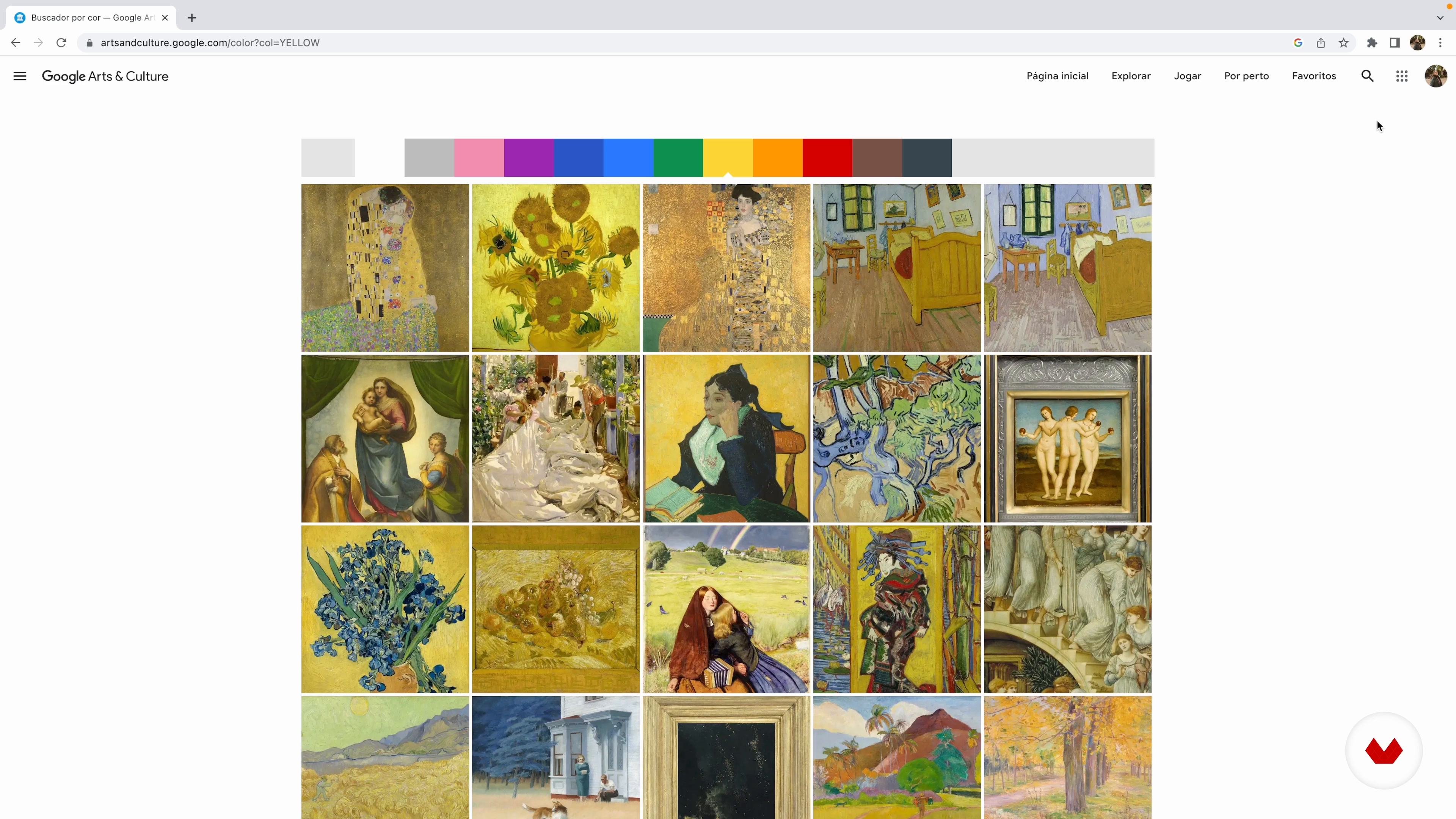Open the blue irises vase painting

pyautogui.click(x=385, y=609)
